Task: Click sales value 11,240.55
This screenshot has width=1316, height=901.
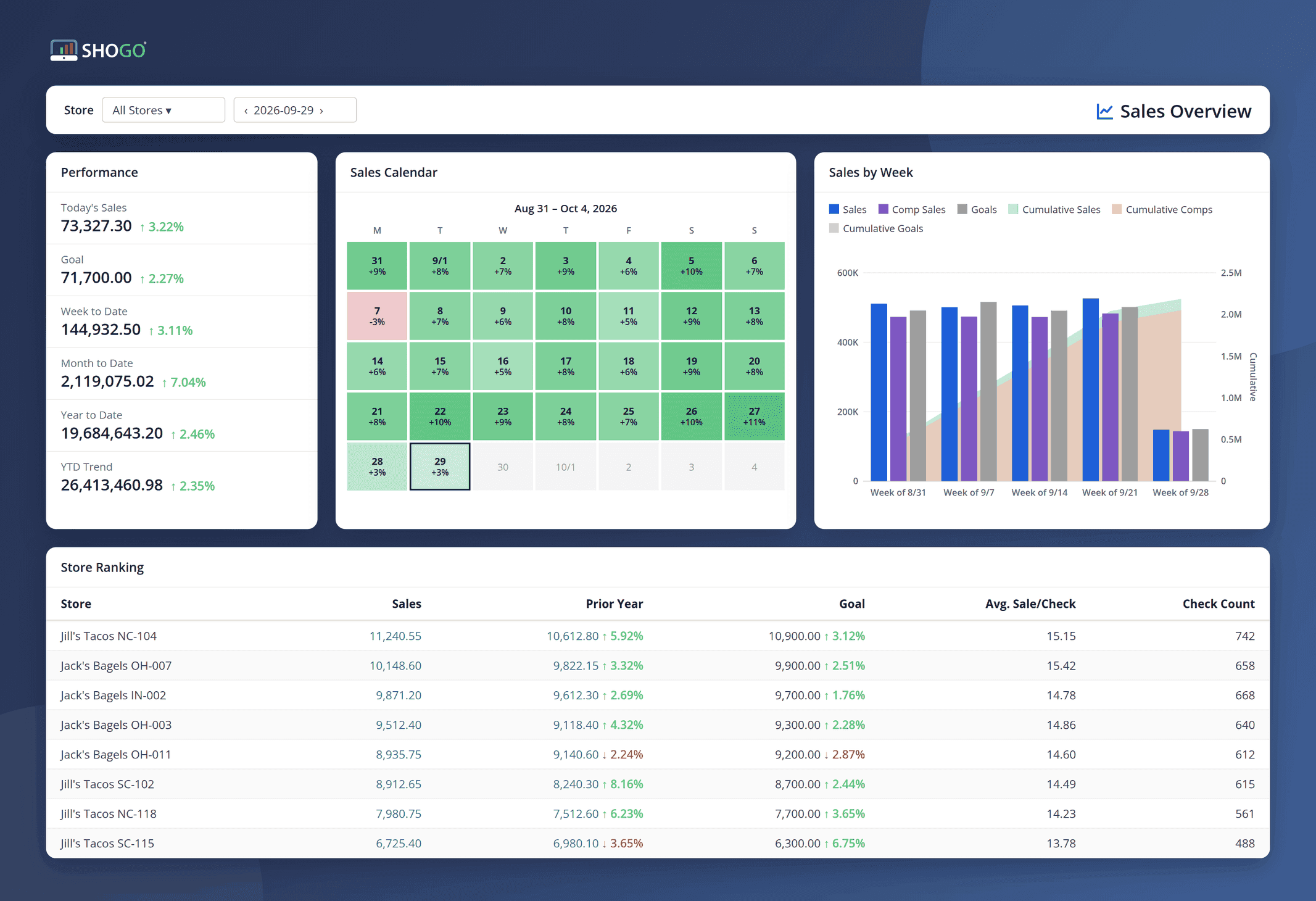Action: click(395, 636)
